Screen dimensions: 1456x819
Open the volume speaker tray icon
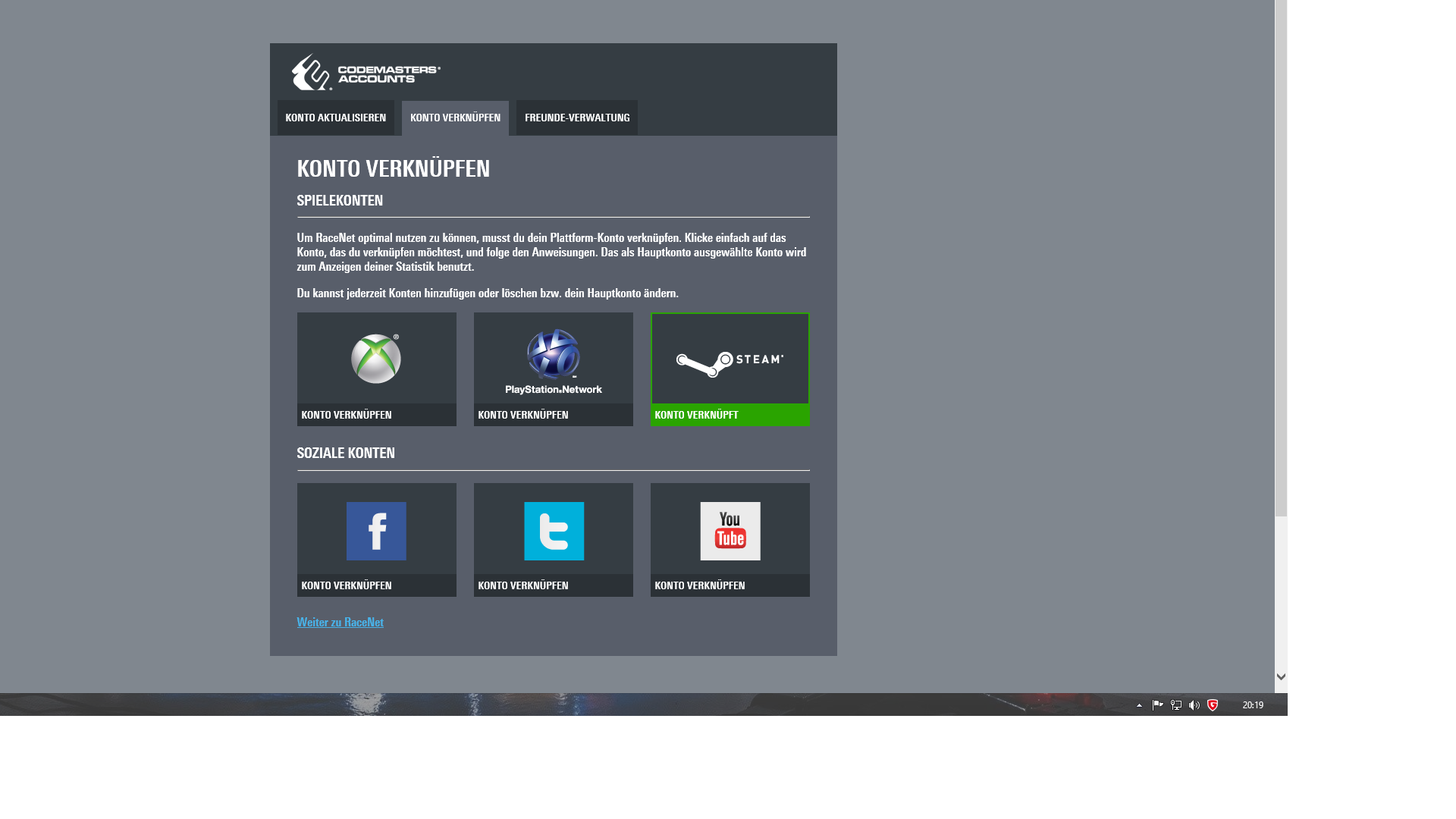click(x=1194, y=705)
